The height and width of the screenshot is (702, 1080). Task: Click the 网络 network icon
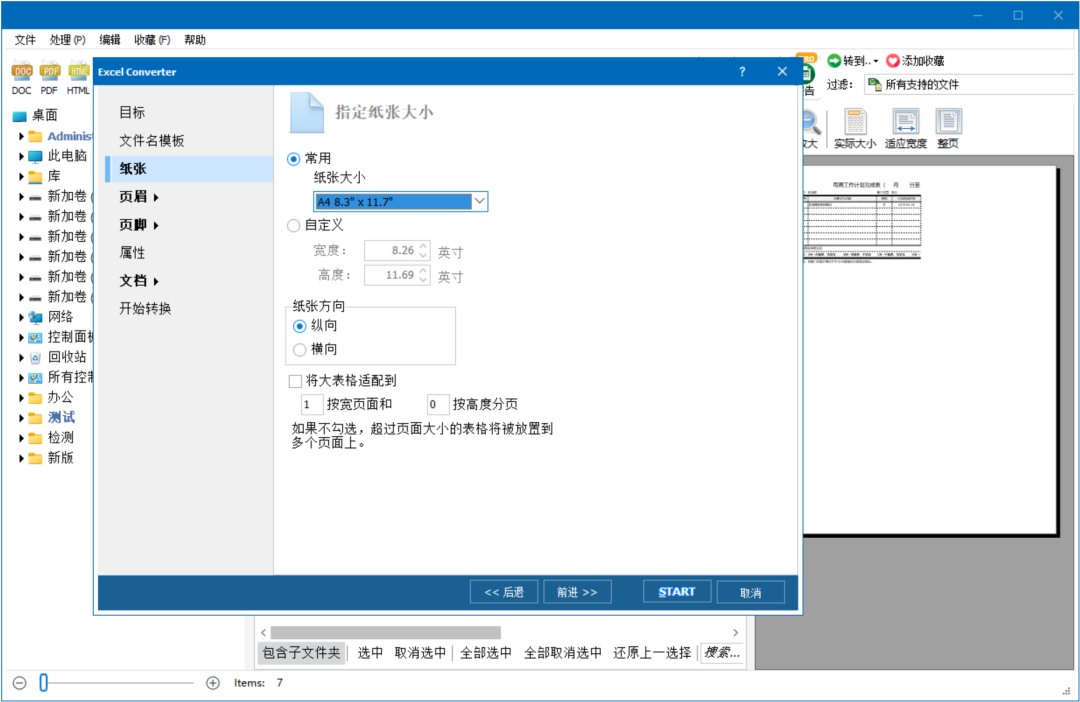[35, 317]
